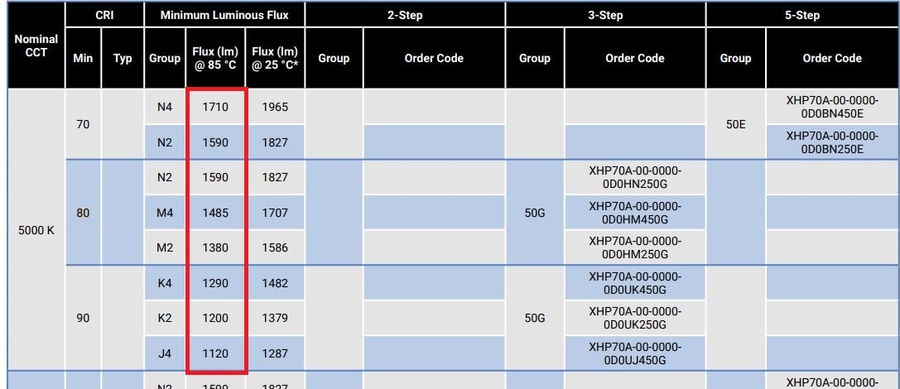Click order code XHP70A-00-0000-0D0UJ450G

(x=635, y=353)
